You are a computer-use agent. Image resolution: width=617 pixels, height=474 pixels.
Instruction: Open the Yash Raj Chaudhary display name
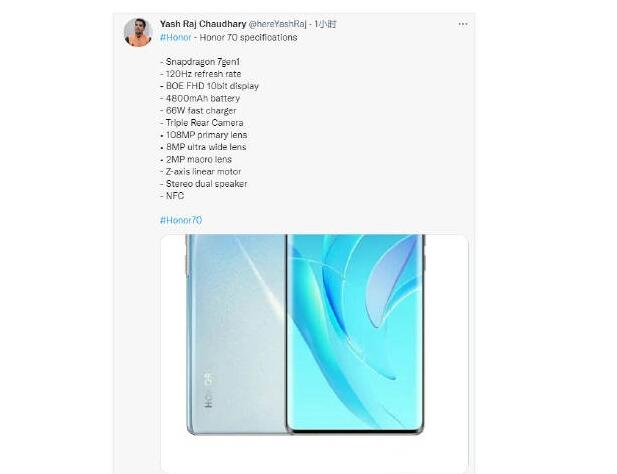pyautogui.click(x=203, y=24)
